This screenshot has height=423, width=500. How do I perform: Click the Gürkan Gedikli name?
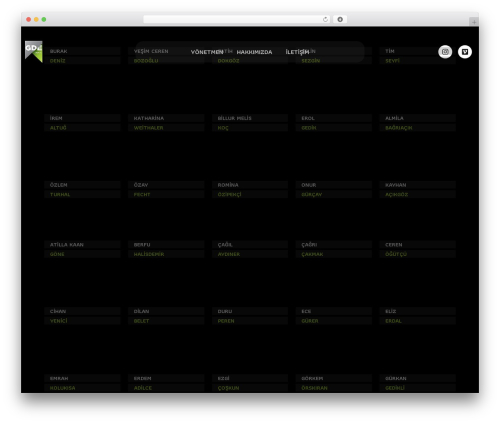click(418, 383)
